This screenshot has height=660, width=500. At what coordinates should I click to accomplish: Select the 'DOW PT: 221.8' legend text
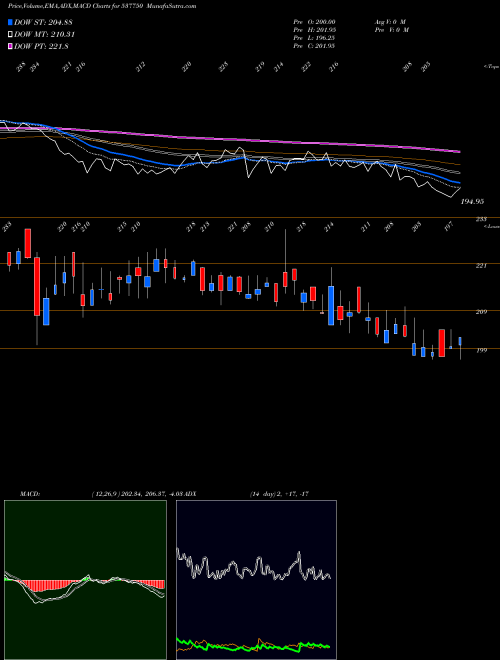[41, 47]
